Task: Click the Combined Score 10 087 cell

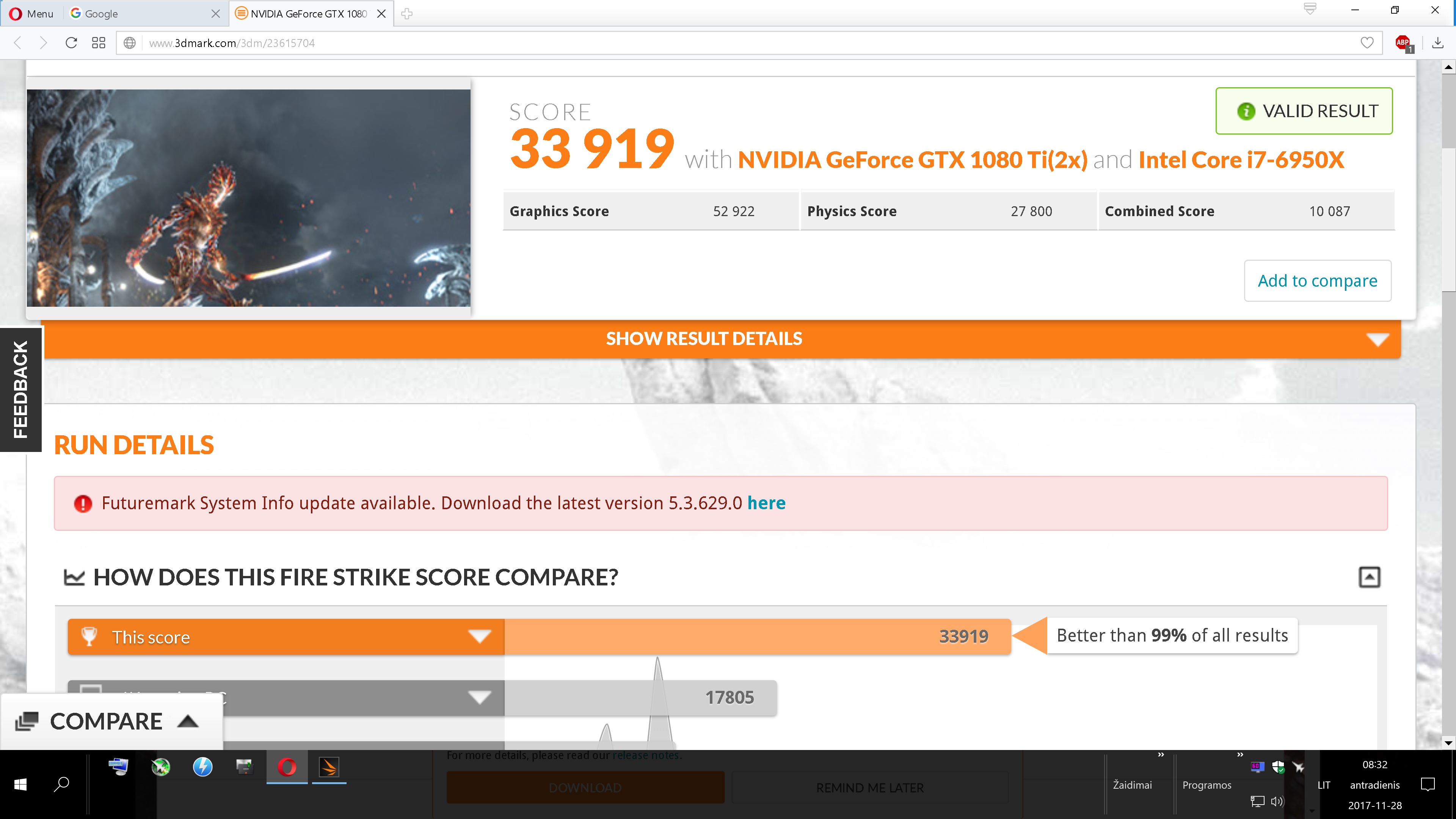Action: (x=1246, y=212)
